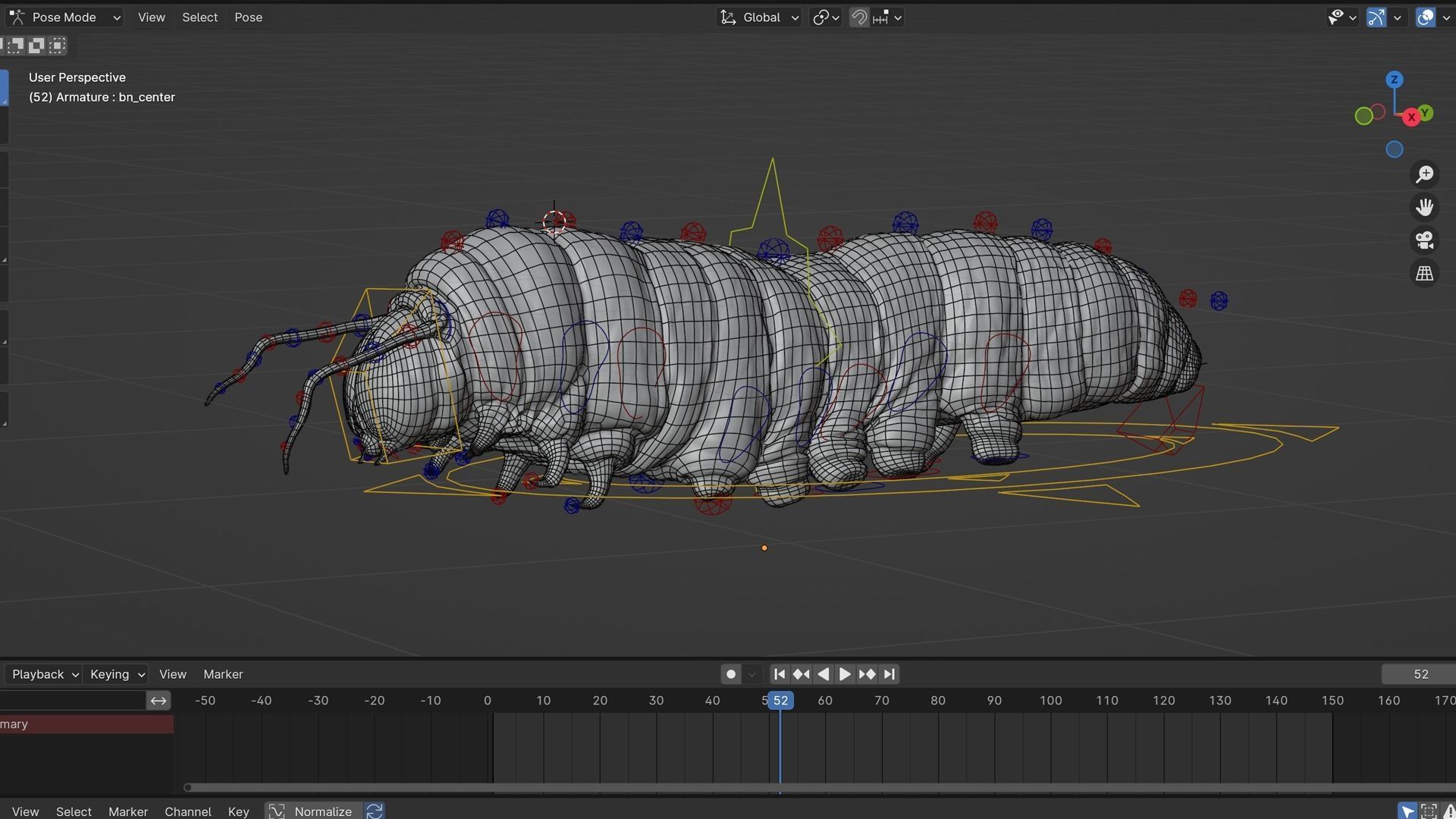Click the frame 52 playhead marker
This screenshot has height=819, width=1456.
780,701
